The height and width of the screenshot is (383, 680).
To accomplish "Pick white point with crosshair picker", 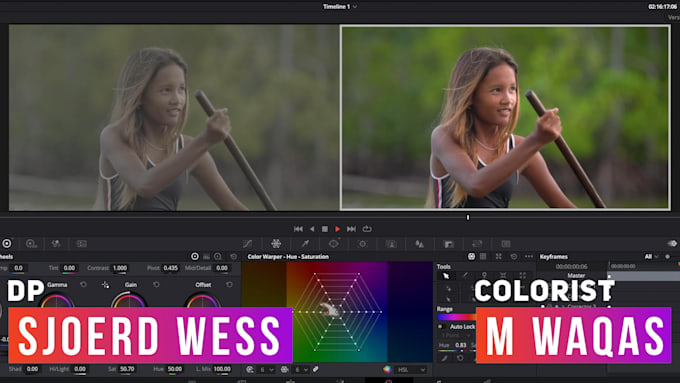I will [x=105, y=285].
